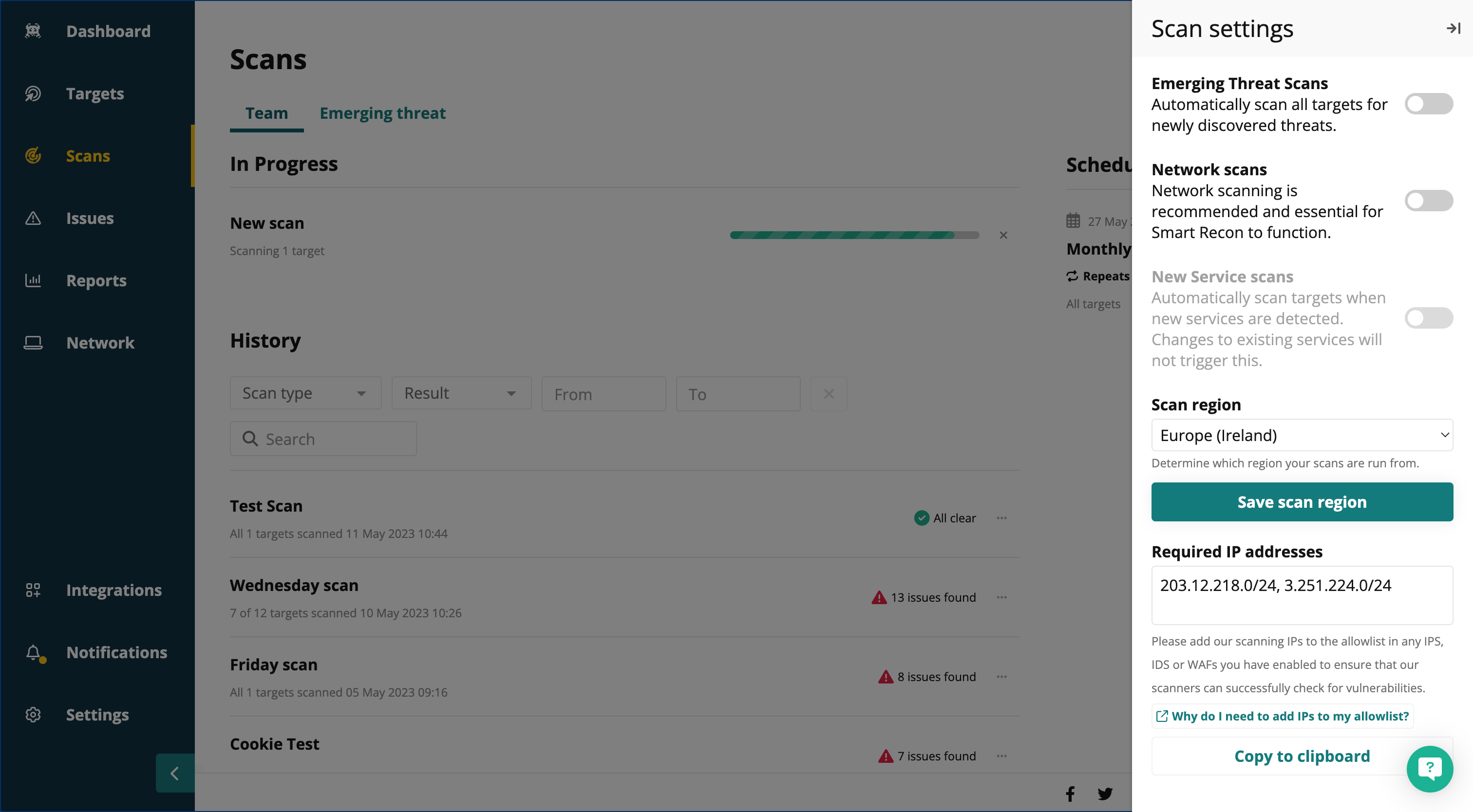The width and height of the screenshot is (1473, 812).
Task: Click the Network icon in sidebar
Action: (33, 343)
